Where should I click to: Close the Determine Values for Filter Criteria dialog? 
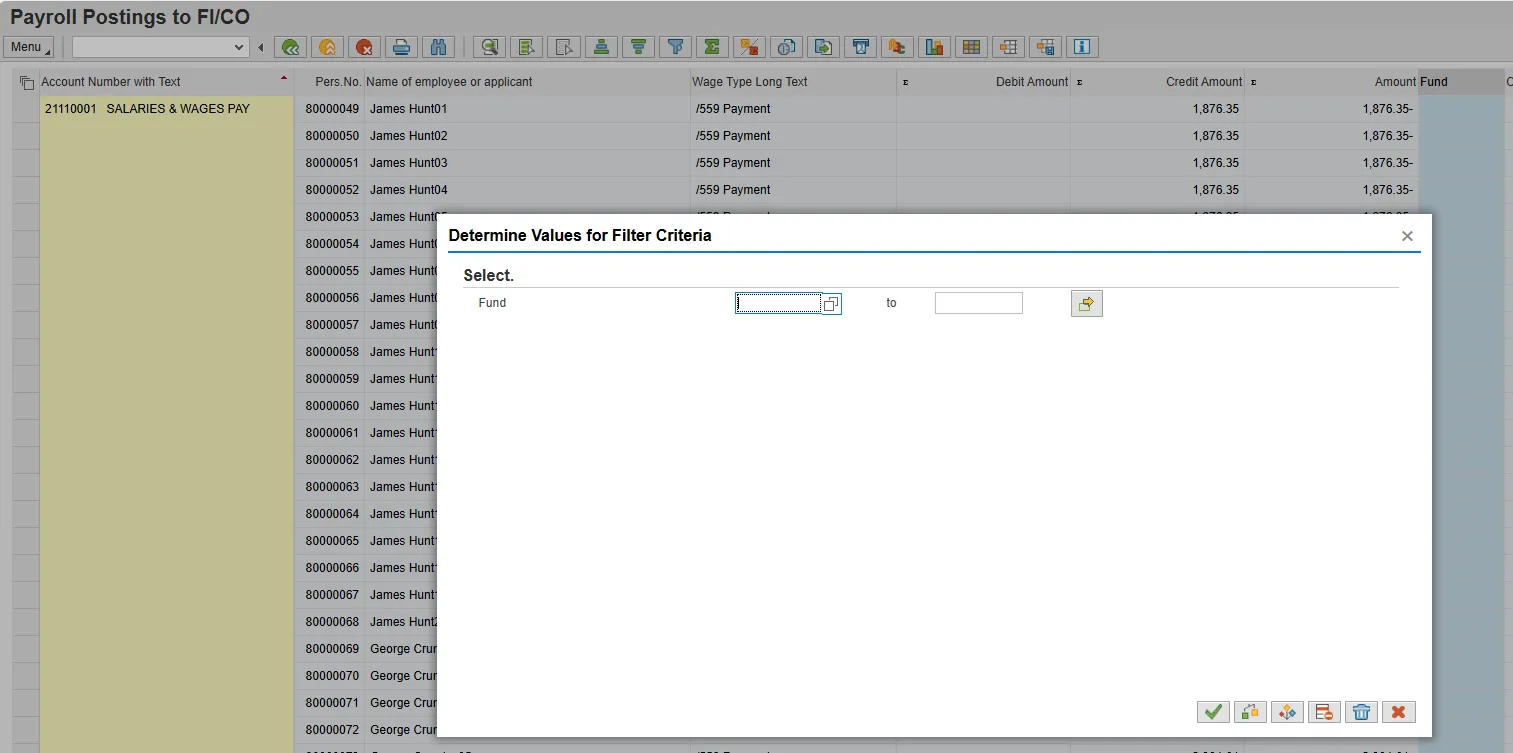tap(1407, 236)
